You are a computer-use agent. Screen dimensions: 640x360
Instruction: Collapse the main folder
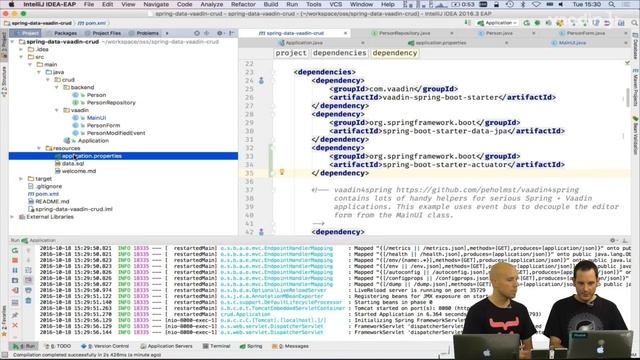[x=30, y=64]
